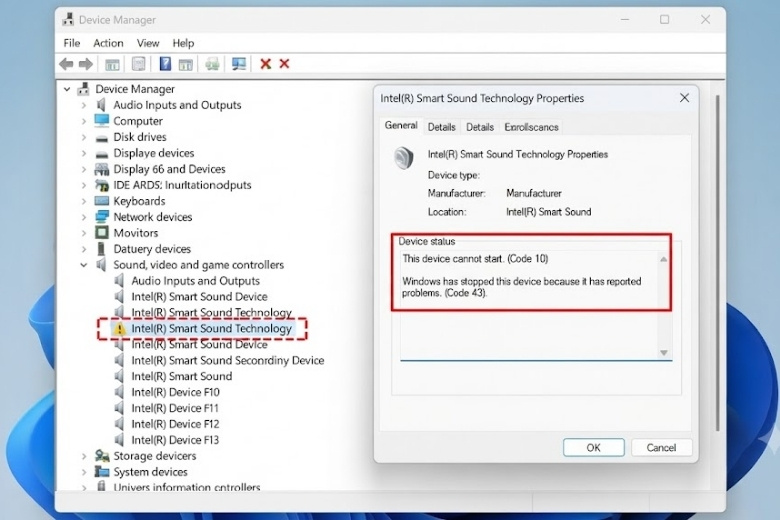Select the IDE ARDS: Inurltationodputs category
Screen dimensions: 780x520
(x=182, y=185)
